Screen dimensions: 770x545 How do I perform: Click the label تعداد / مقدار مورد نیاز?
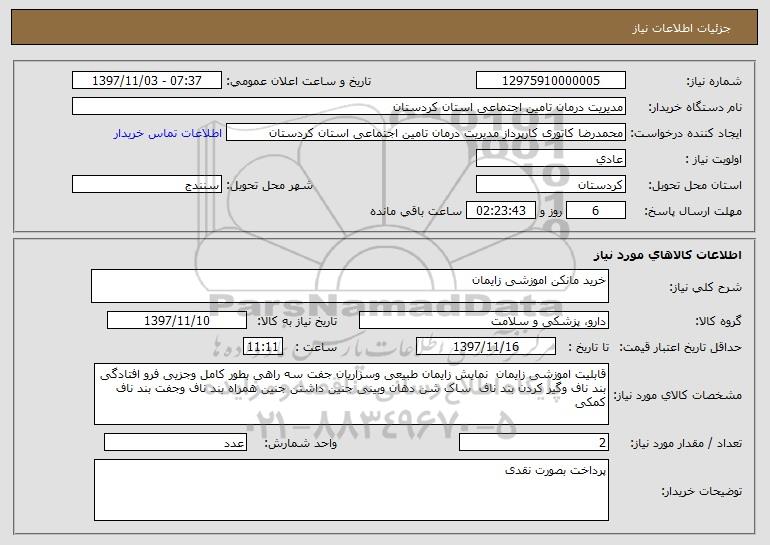[x=686, y=443]
